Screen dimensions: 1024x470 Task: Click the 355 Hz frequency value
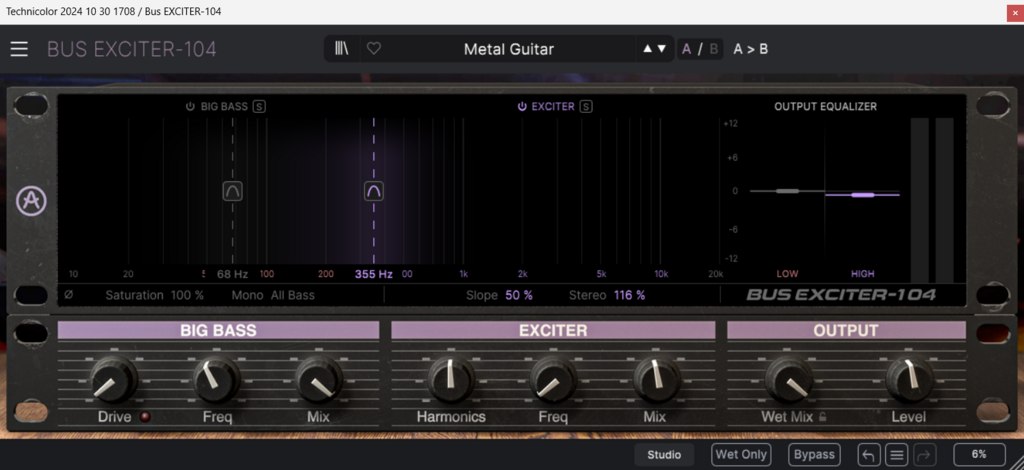click(x=374, y=274)
